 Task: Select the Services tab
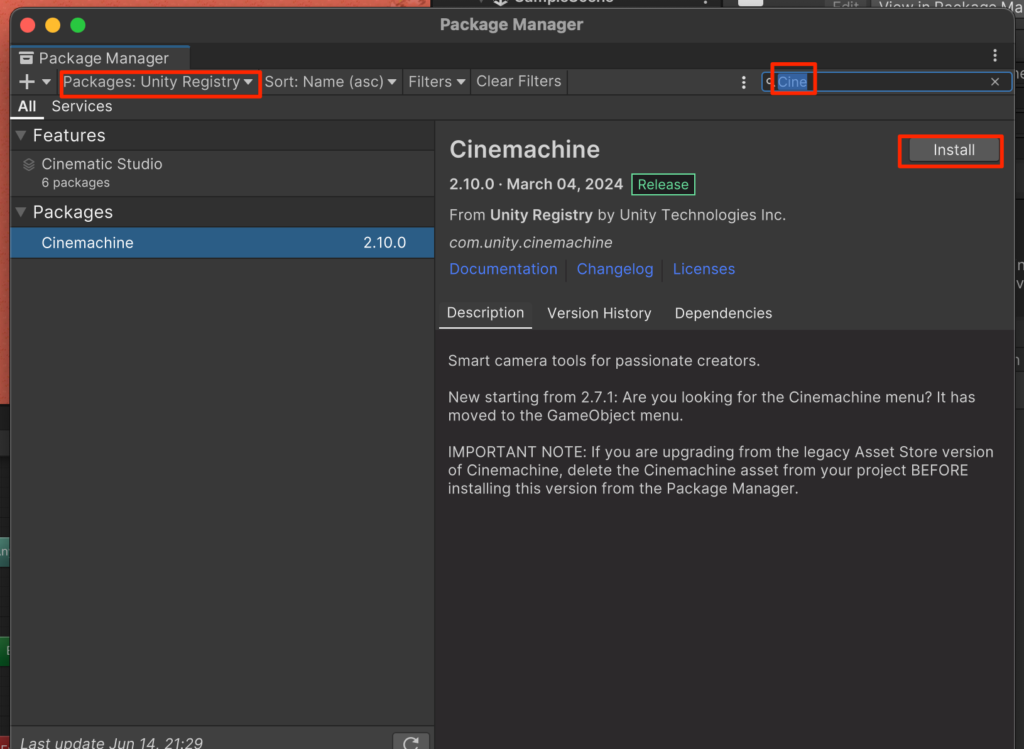(82, 107)
